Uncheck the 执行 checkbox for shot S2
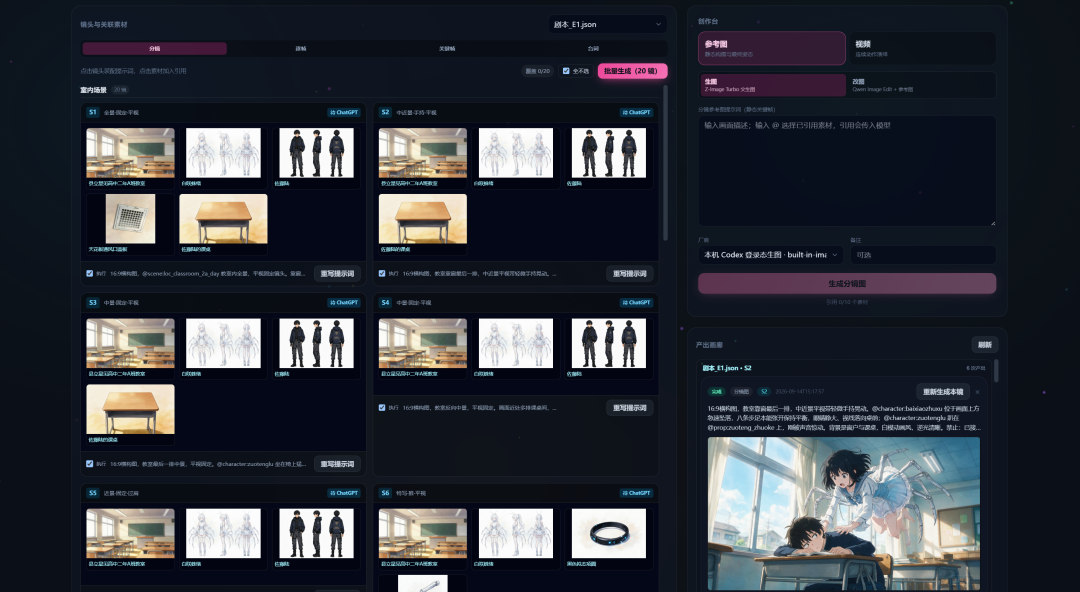The width and height of the screenshot is (1080, 592). click(x=382, y=274)
